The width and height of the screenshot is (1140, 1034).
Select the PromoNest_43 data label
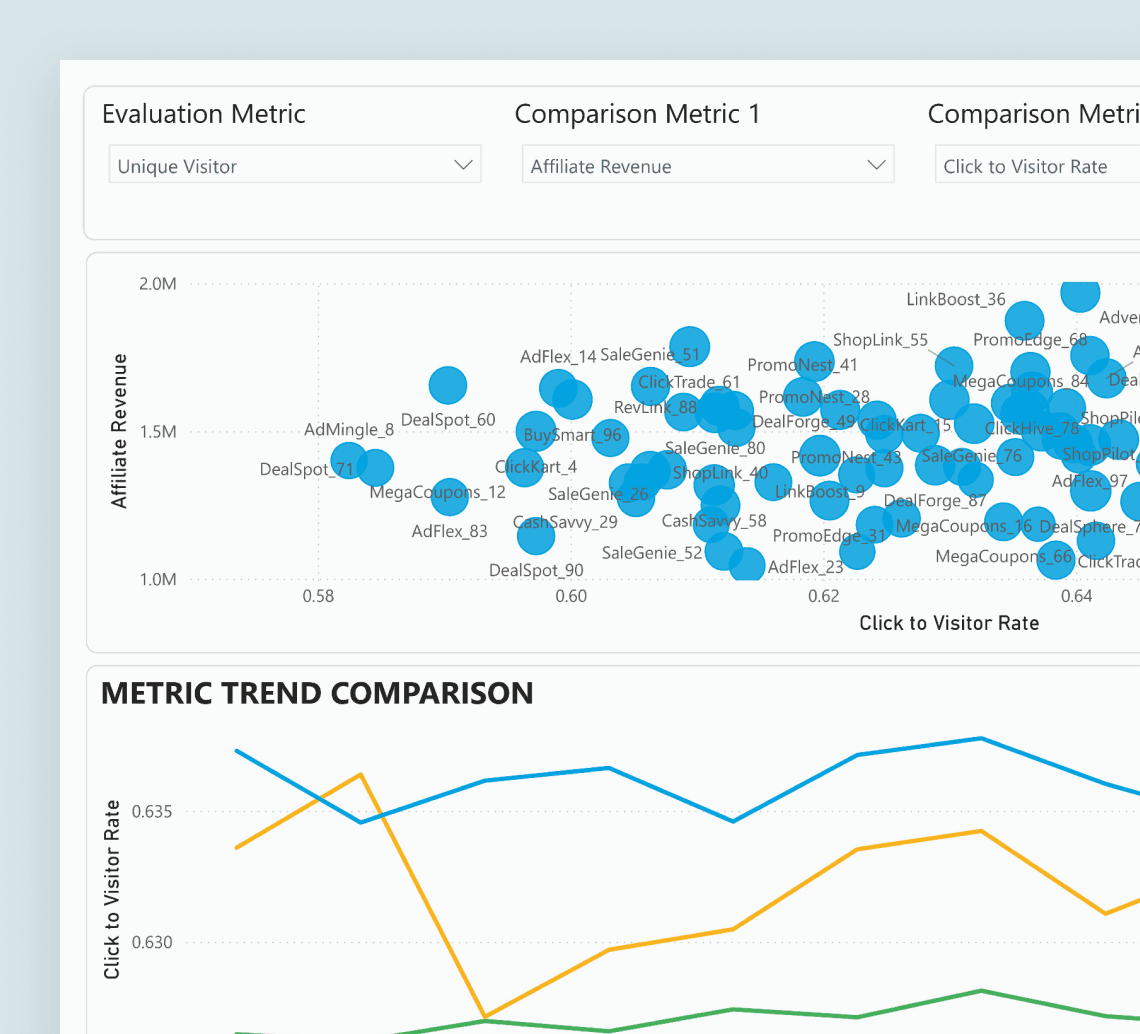coord(846,457)
